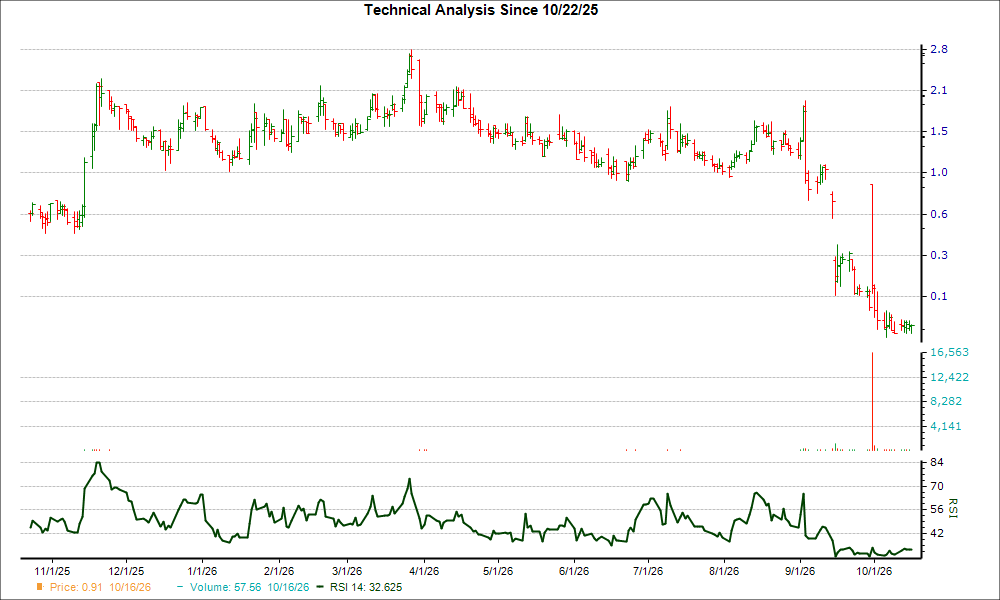Image resolution: width=1000 pixels, height=600 pixels.
Task: Click the 12,422 volume axis label
Action: (950, 377)
